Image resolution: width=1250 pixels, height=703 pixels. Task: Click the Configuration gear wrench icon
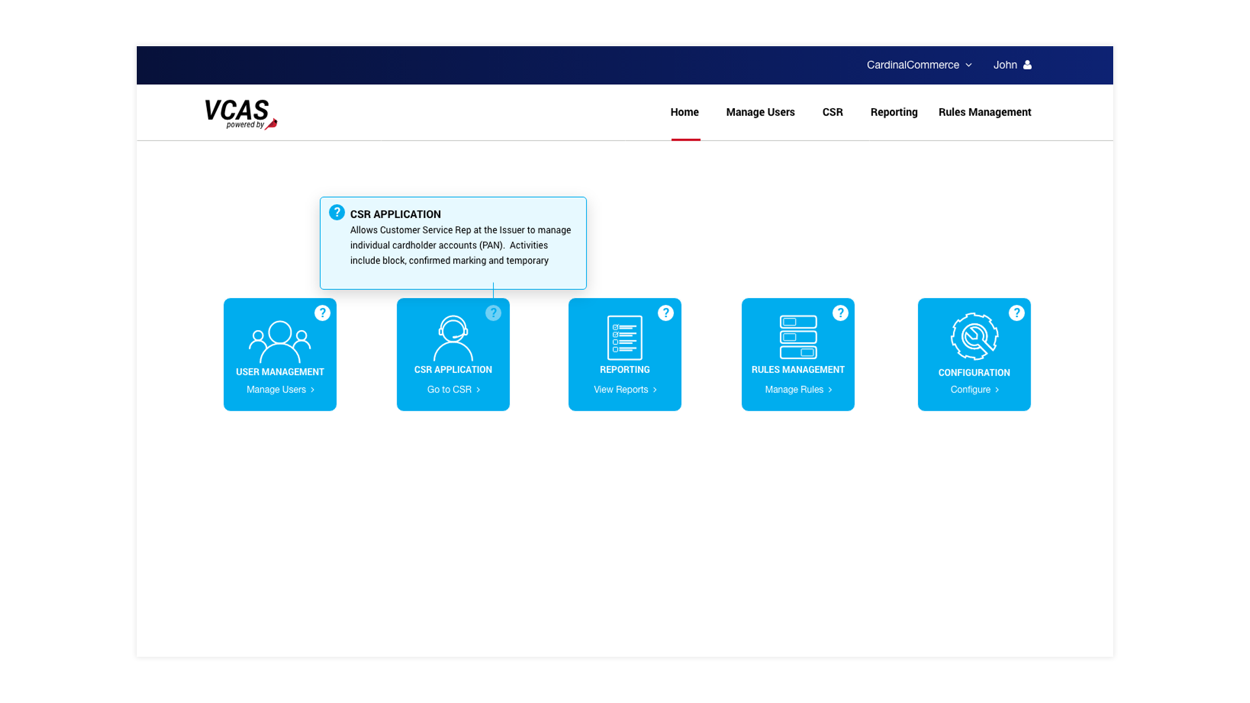point(974,337)
